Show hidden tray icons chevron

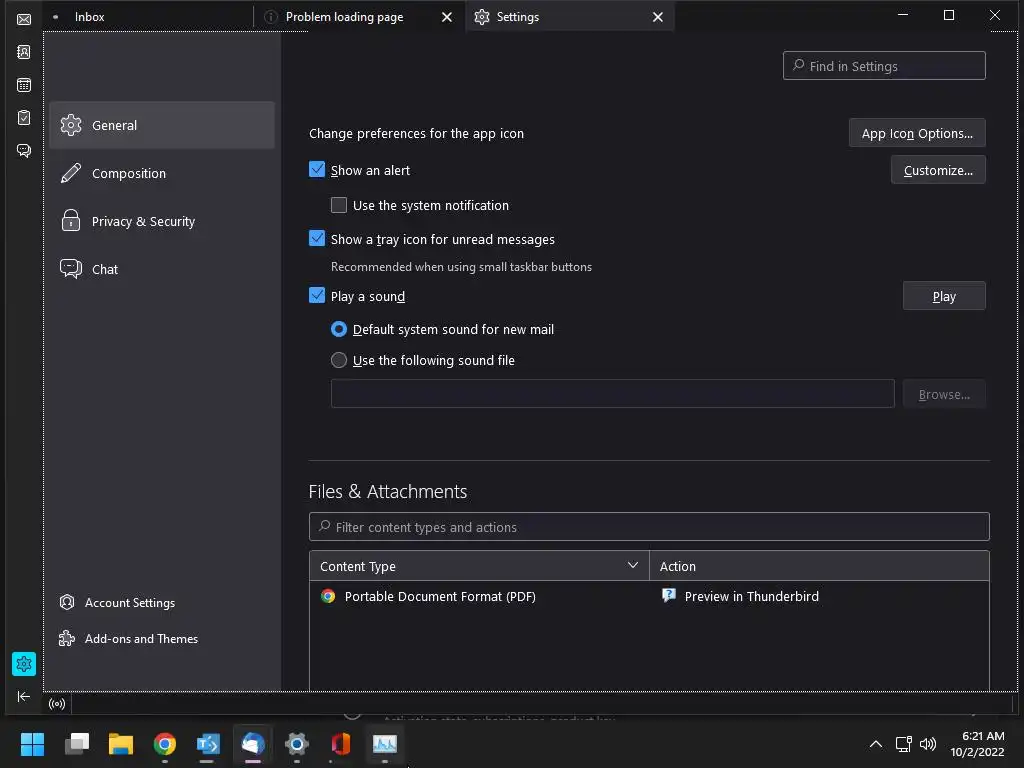[876, 744]
